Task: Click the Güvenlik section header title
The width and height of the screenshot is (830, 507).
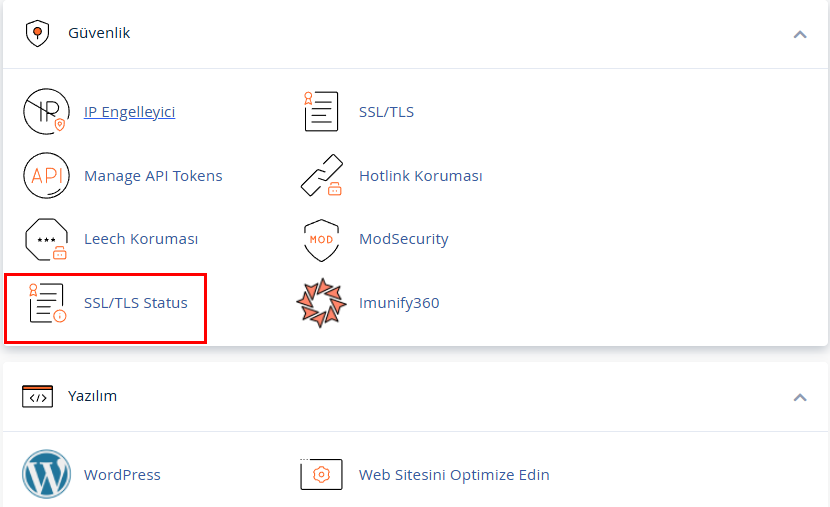Action: pyautogui.click(x=99, y=33)
